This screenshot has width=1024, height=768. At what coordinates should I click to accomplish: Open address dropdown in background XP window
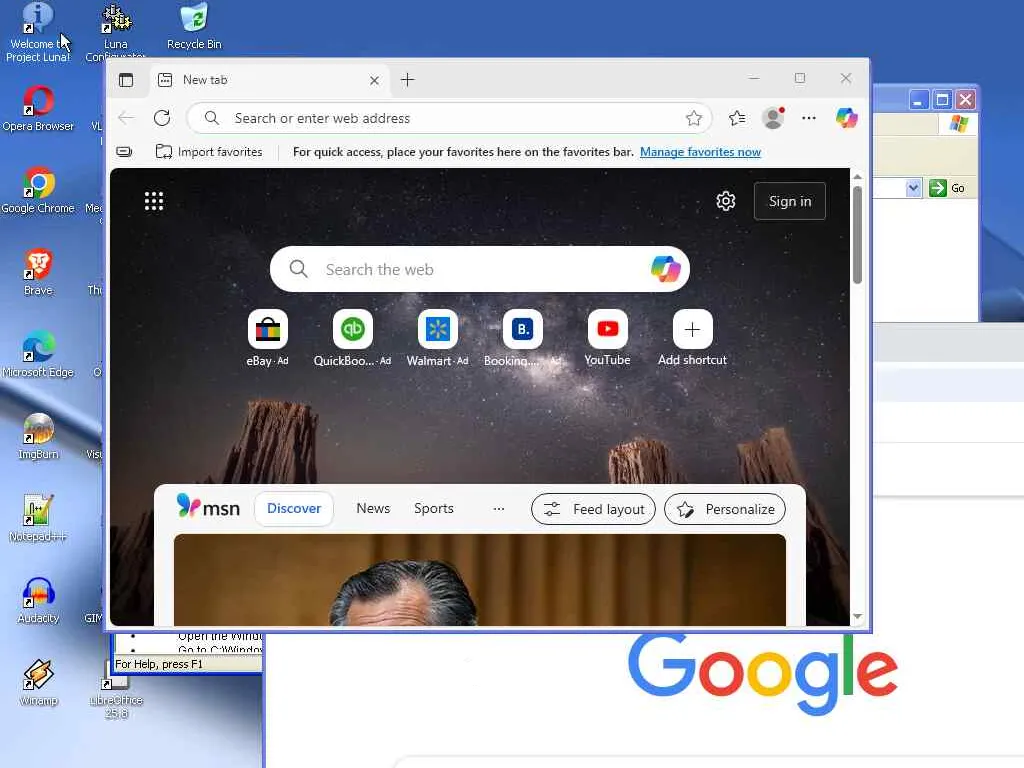pyautogui.click(x=913, y=188)
